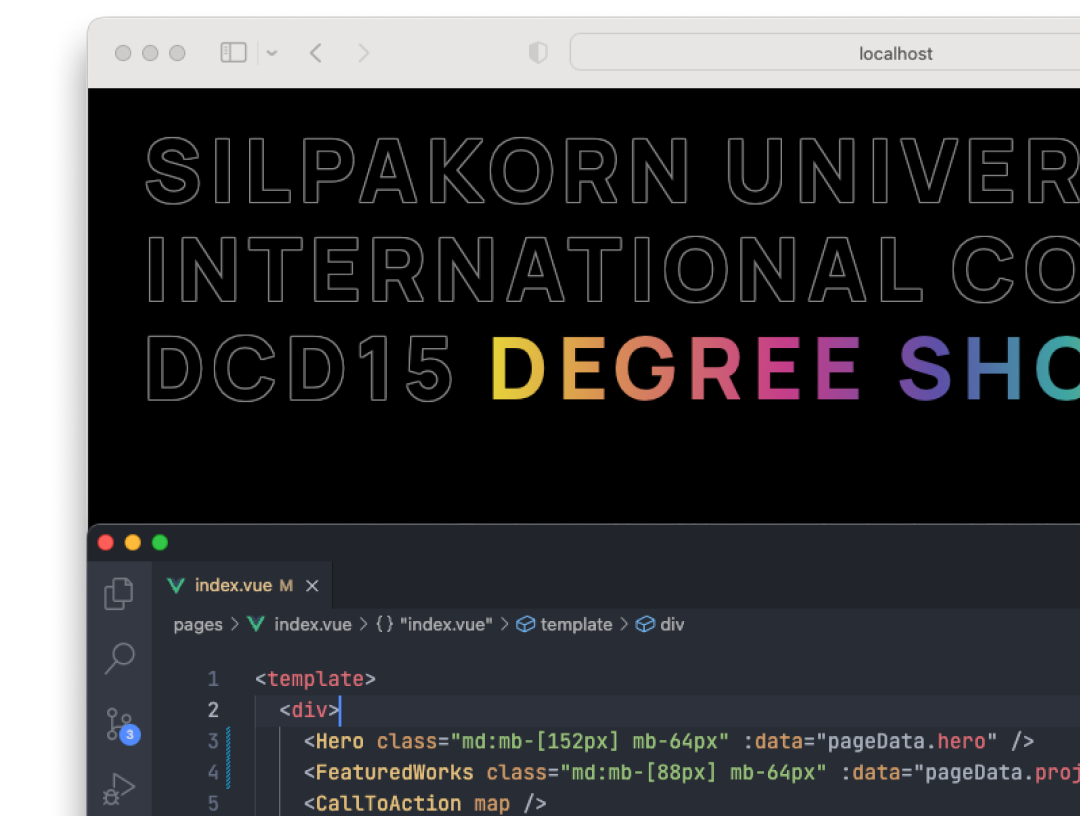Select pages in the breadcrumb
This screenshot has height=816, width=1080.
coord(198,625)
